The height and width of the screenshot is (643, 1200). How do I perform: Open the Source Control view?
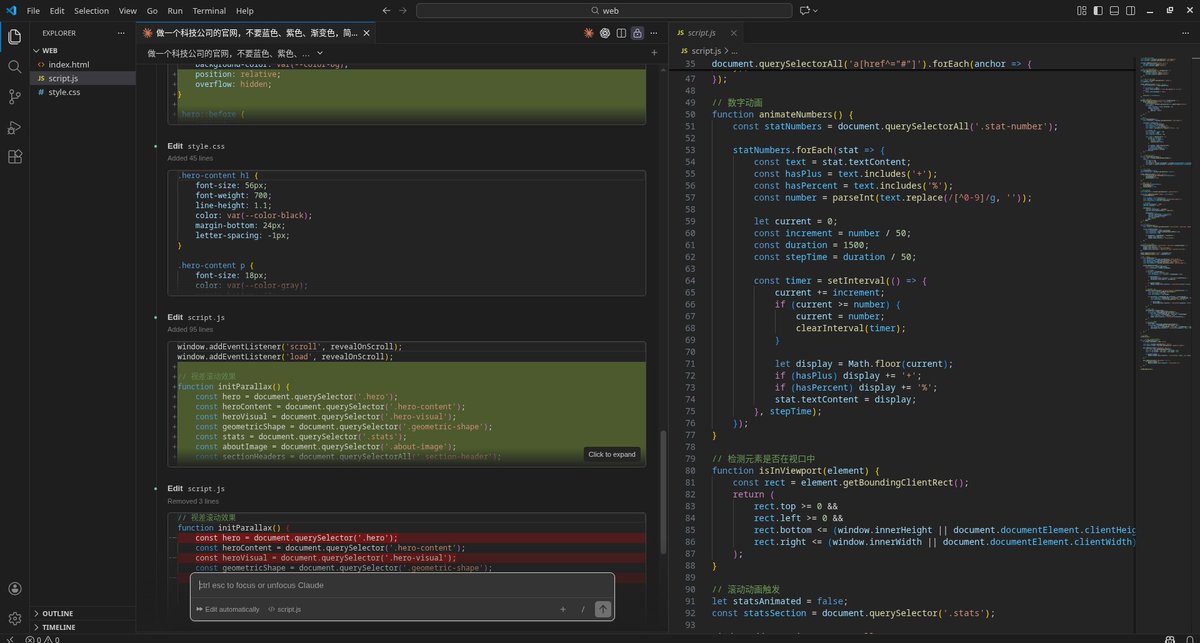[15, 97]
